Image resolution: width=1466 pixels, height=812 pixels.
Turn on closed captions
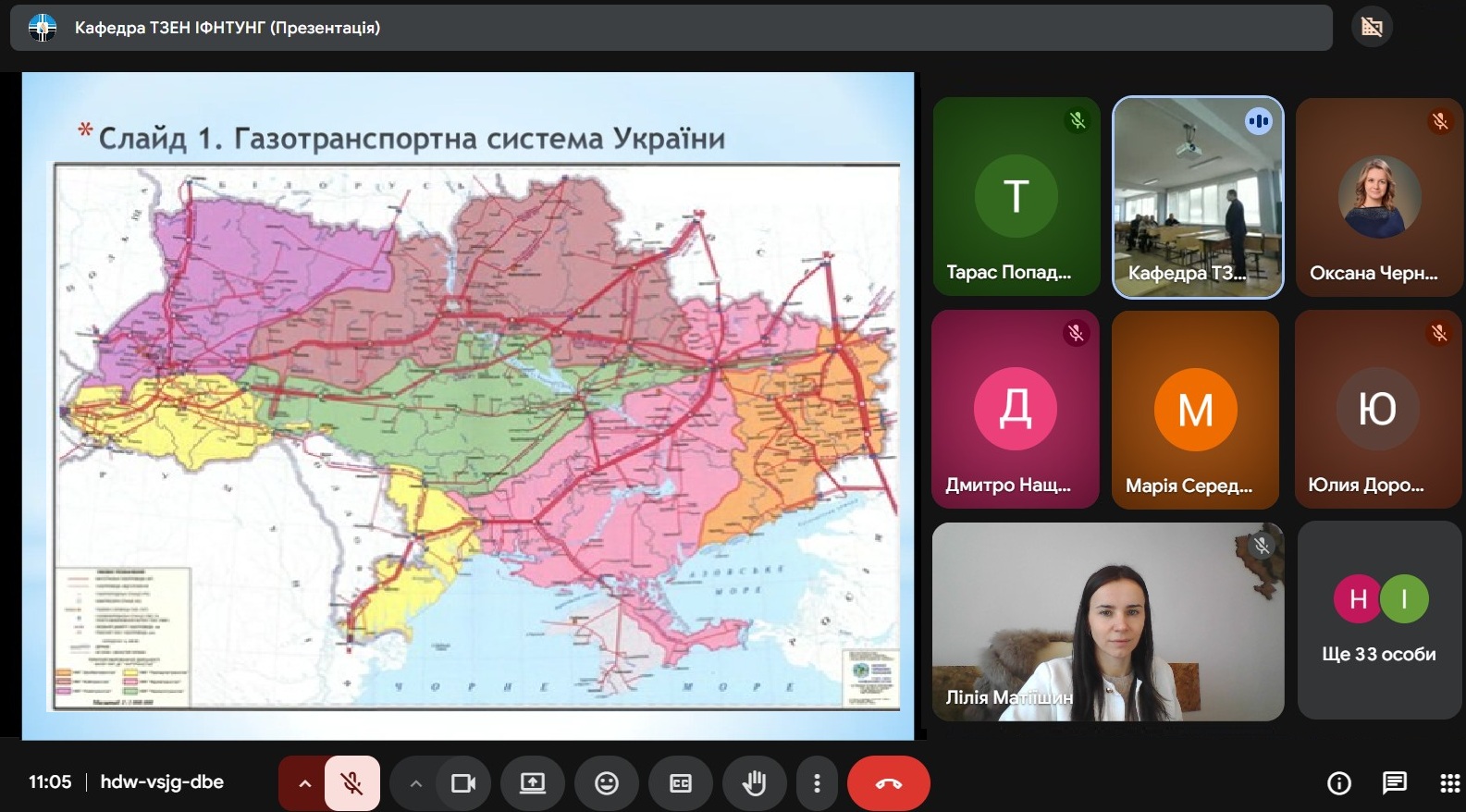(x=681, y=783)
